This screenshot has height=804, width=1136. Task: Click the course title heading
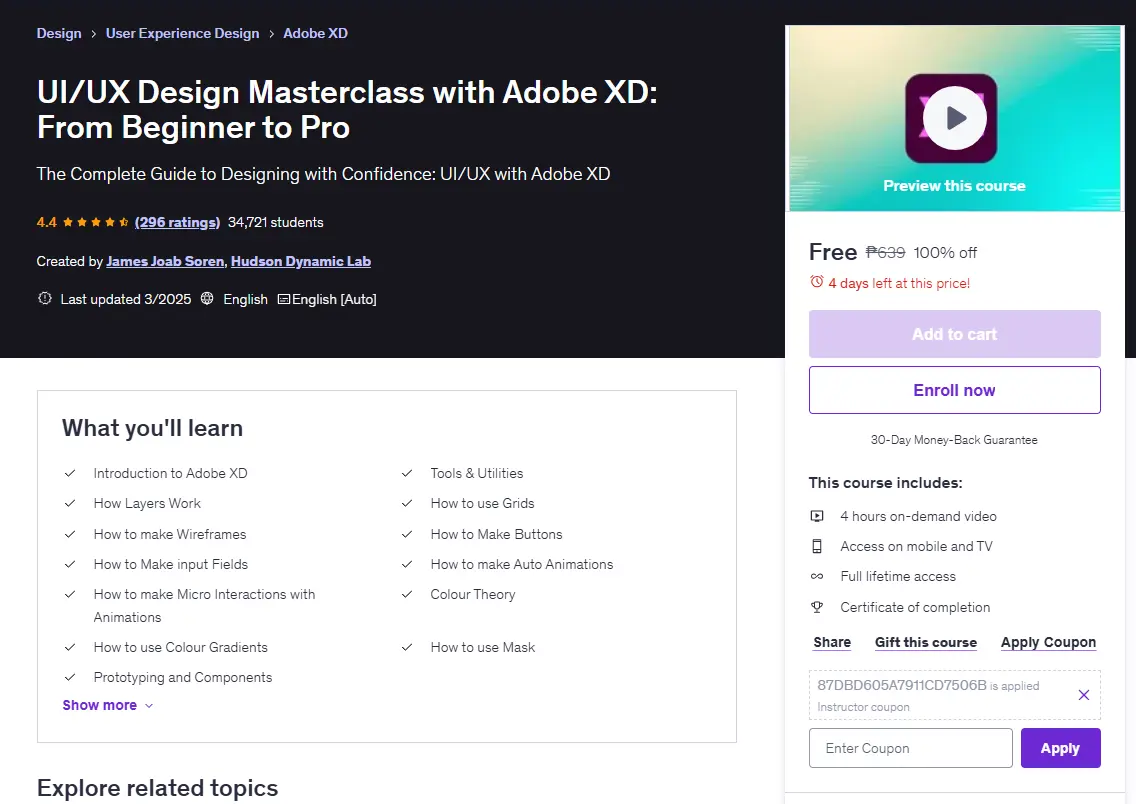347,109
